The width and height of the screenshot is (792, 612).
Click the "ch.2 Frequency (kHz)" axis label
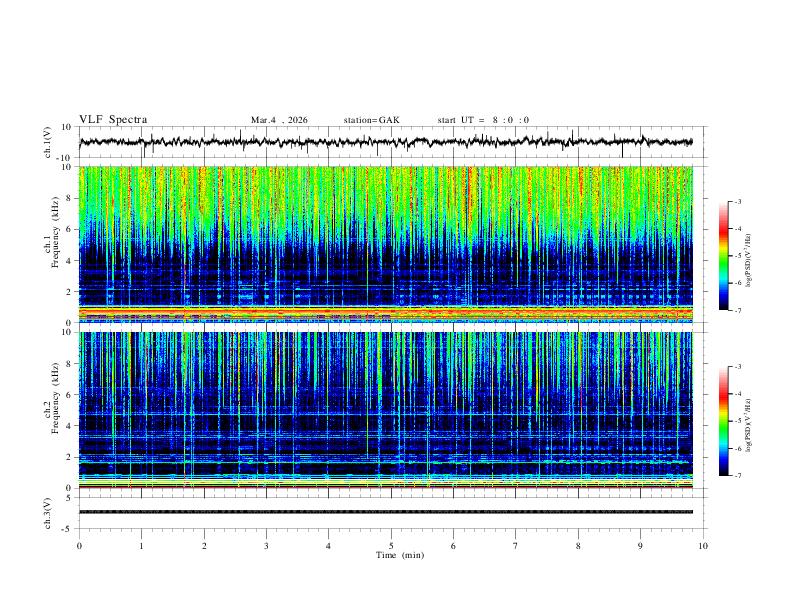pyautogui.click(x=51, y=397)
